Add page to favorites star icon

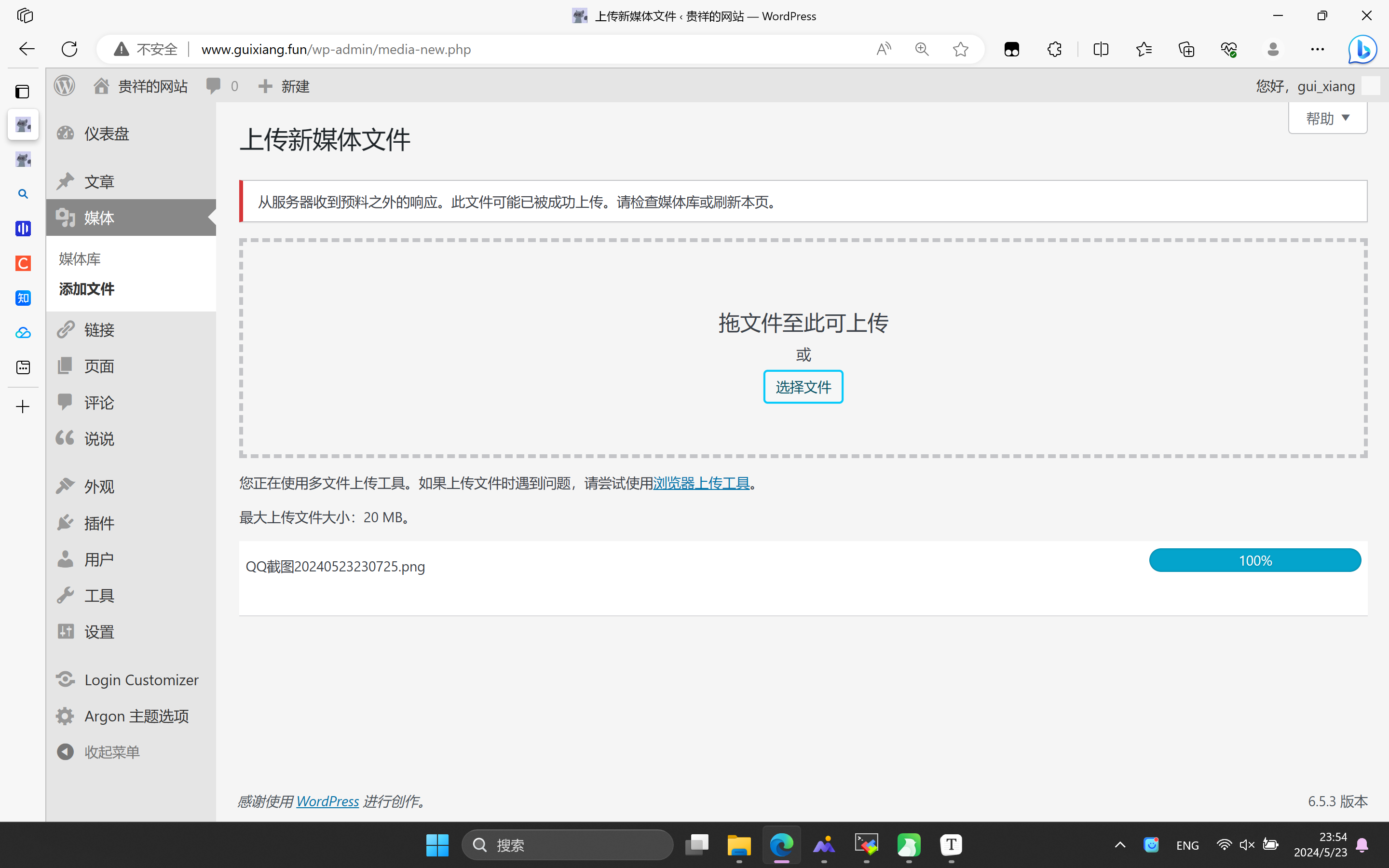960,49
